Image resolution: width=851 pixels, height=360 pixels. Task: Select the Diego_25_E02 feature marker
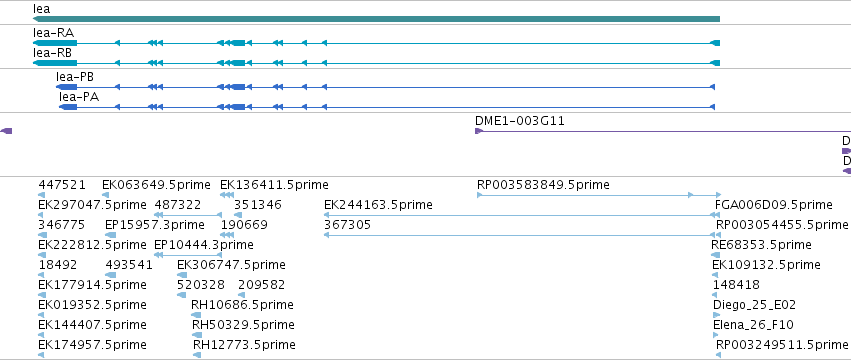(x=716, y=315)
